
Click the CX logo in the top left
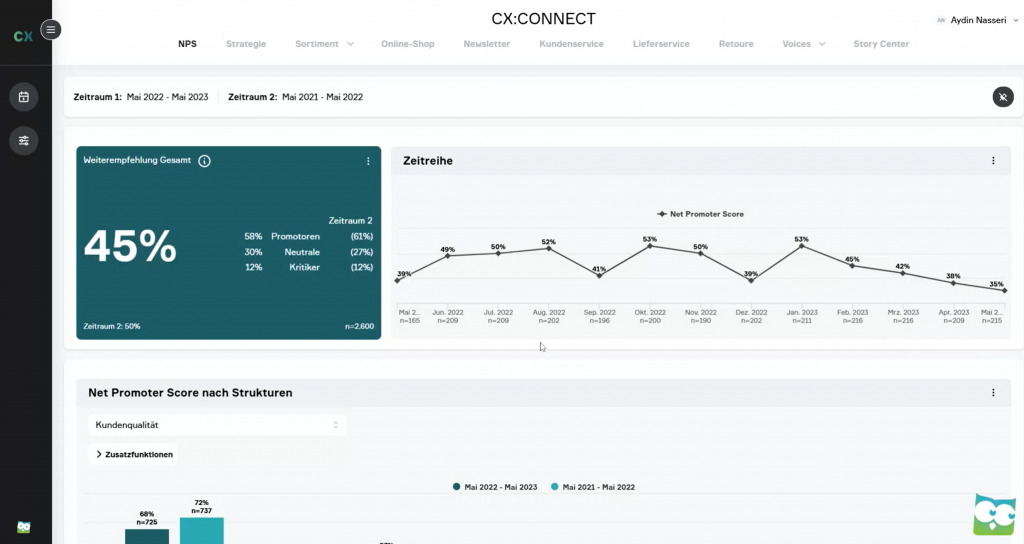point(23,36)
